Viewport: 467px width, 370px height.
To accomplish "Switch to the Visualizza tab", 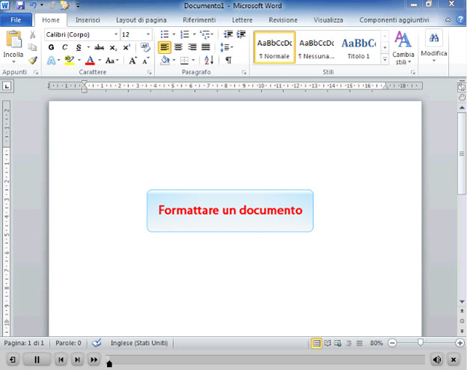I will click(328, 20).
